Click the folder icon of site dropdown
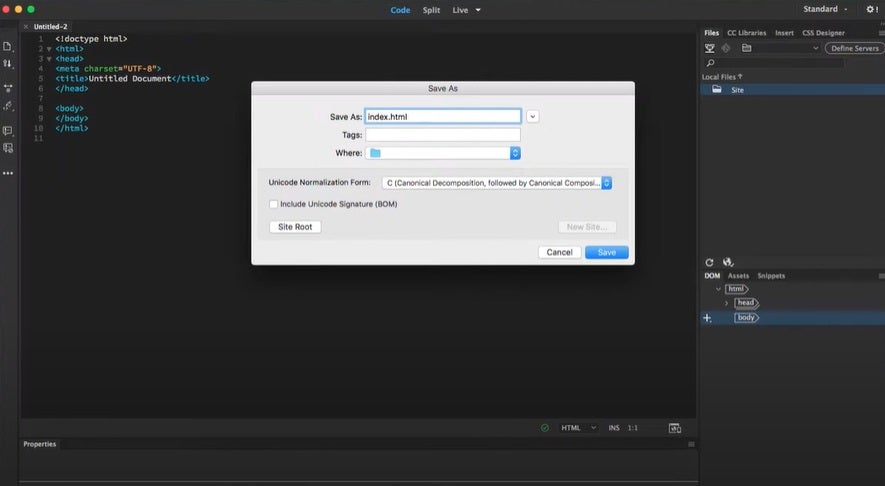Screen dimensions: 885x486 coord(746,48)
